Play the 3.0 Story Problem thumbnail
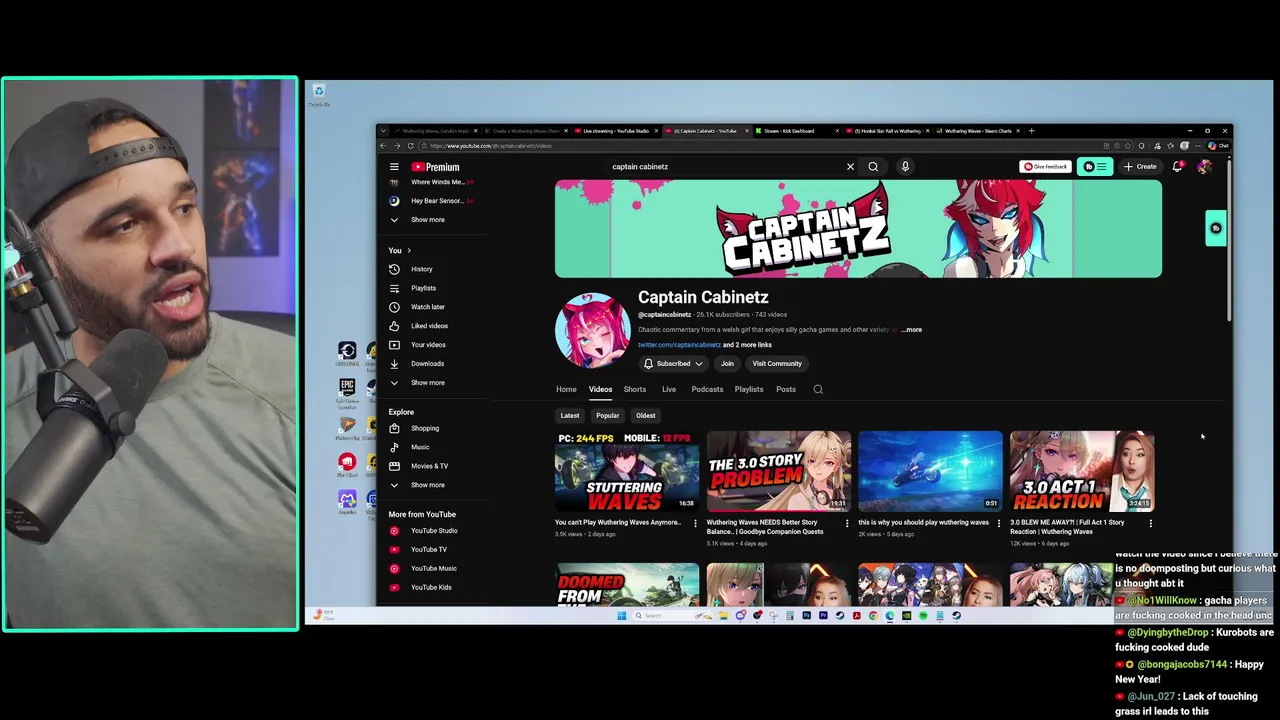1280x720 pixels. click(779, 471)
